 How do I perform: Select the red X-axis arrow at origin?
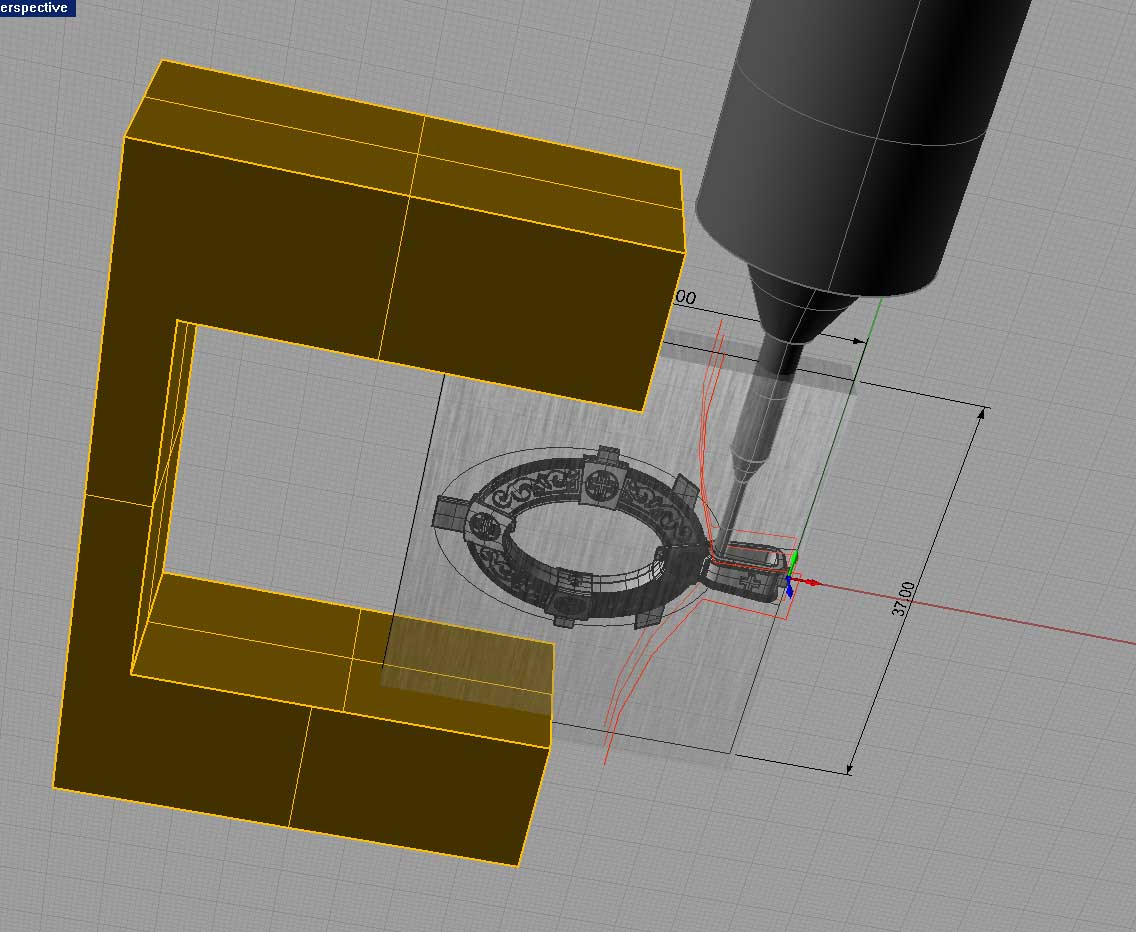[812, 582]
